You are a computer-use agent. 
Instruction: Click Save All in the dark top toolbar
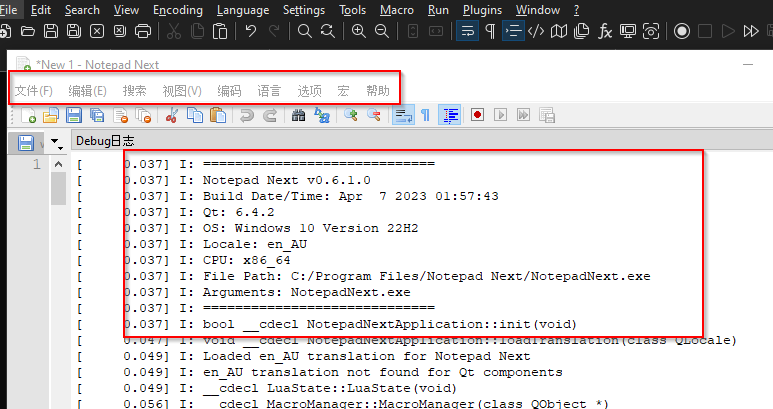coord(74,32)
